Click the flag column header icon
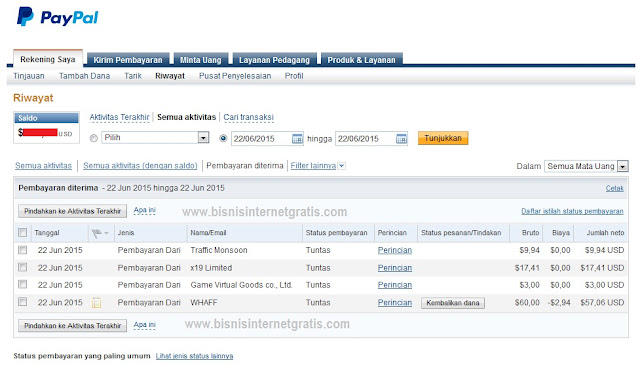This screenshot has width=640, height=365. [x=97, y=233]
